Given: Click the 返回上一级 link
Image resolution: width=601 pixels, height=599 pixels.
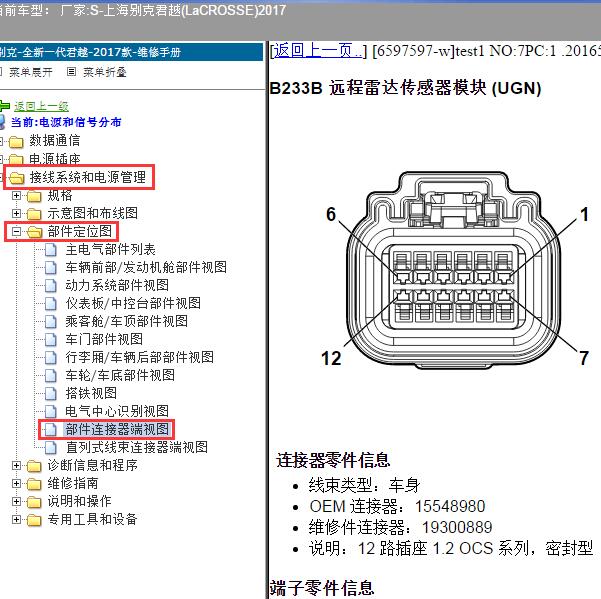Looking at the screenshot, I should tap(41, 106).
